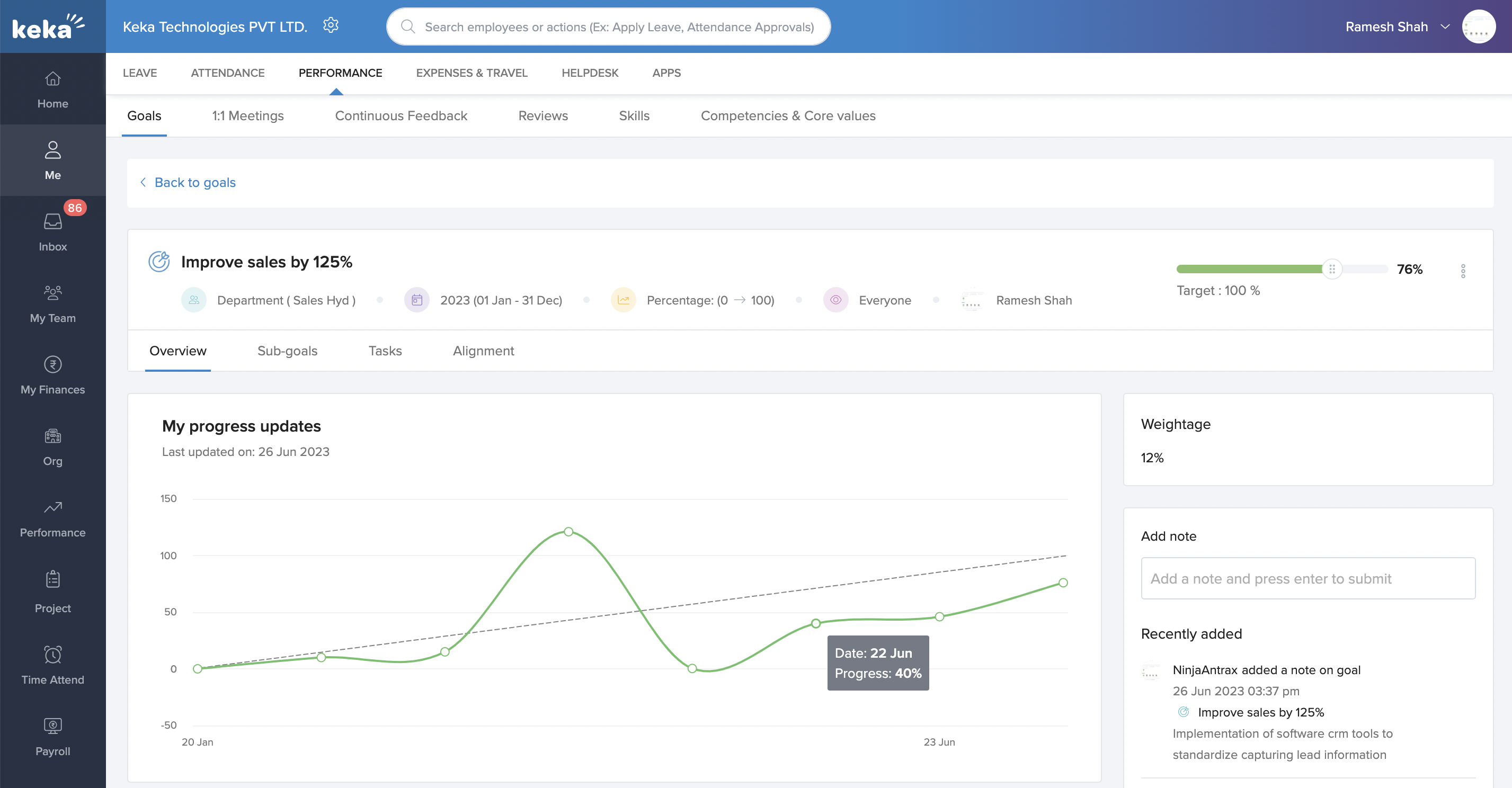Image resolution: width=1512 pixels, height=788 pixels.
Task: Switch to the Sub-goals tab
Action: tap(287, 351)
